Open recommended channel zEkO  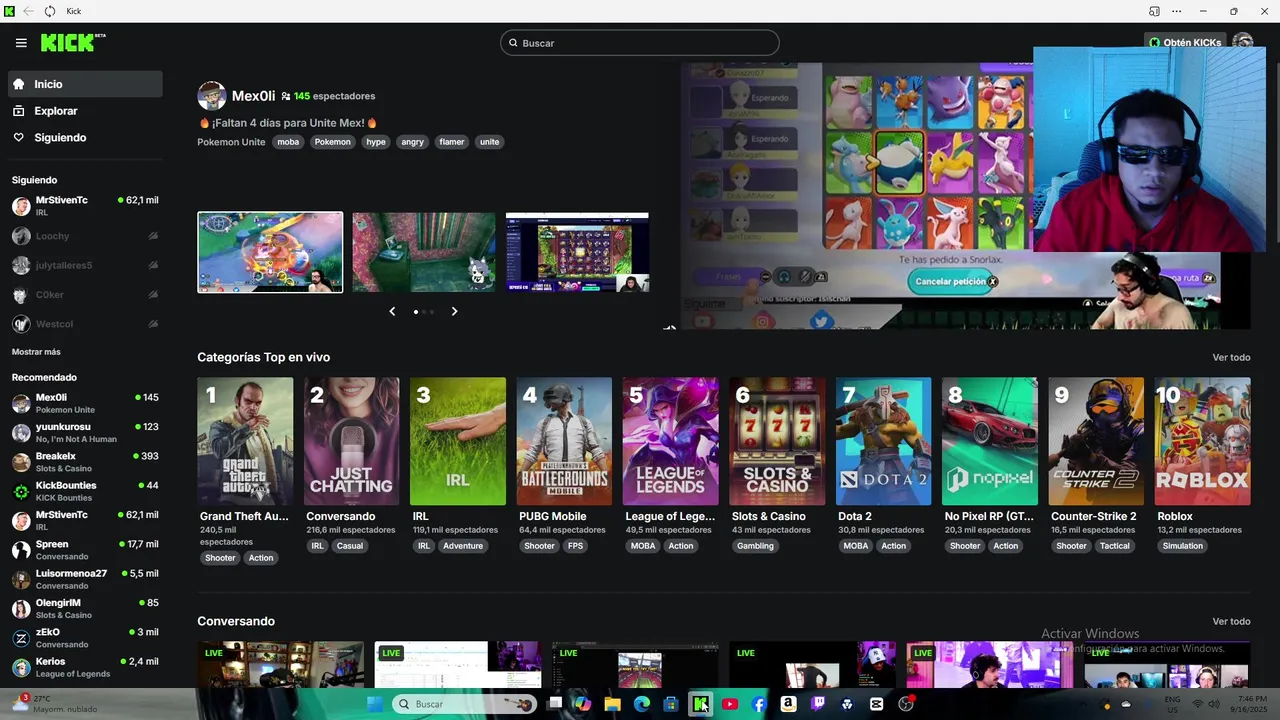[x=85, y=638]
